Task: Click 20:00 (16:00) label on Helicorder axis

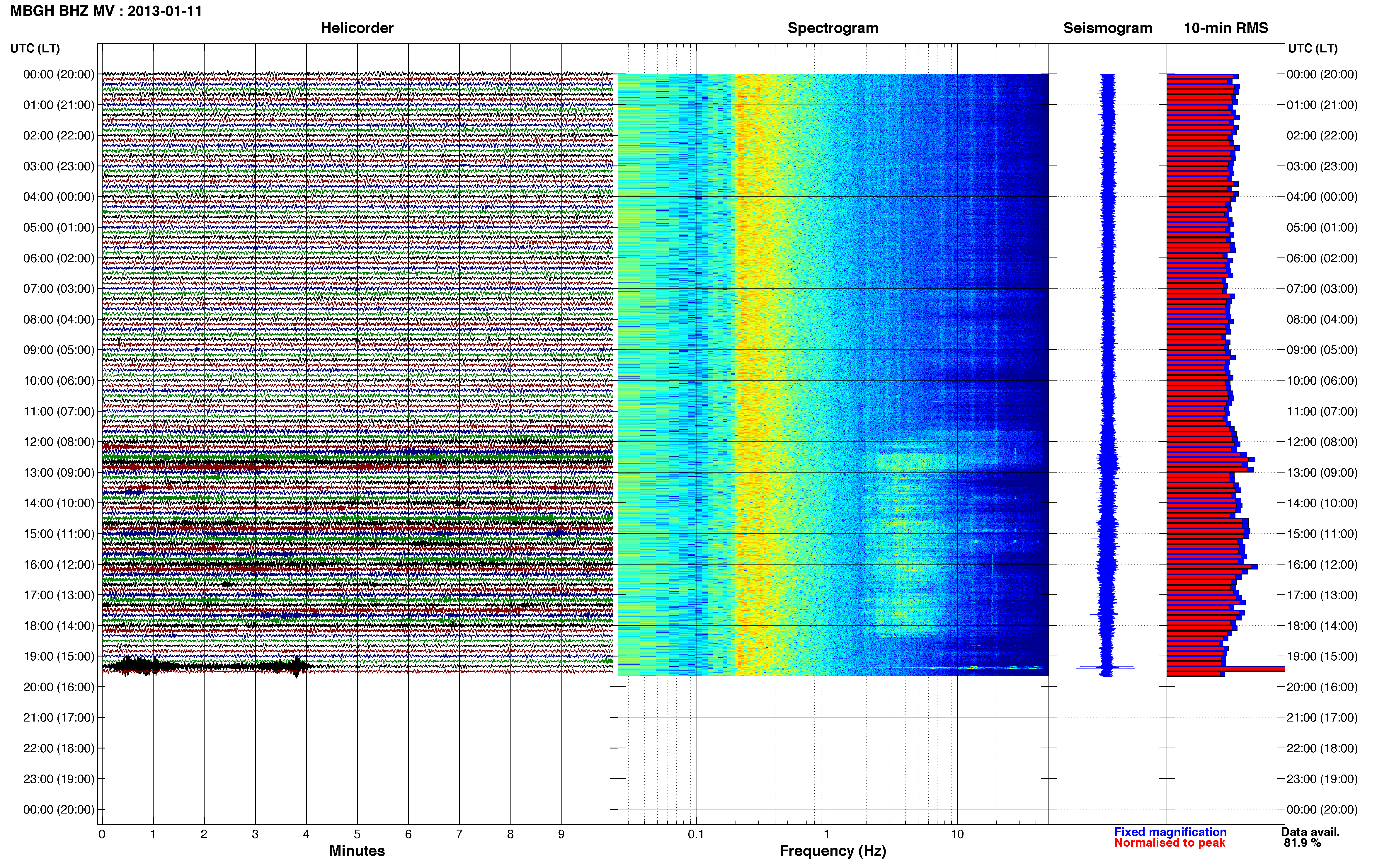Action: 59,687
